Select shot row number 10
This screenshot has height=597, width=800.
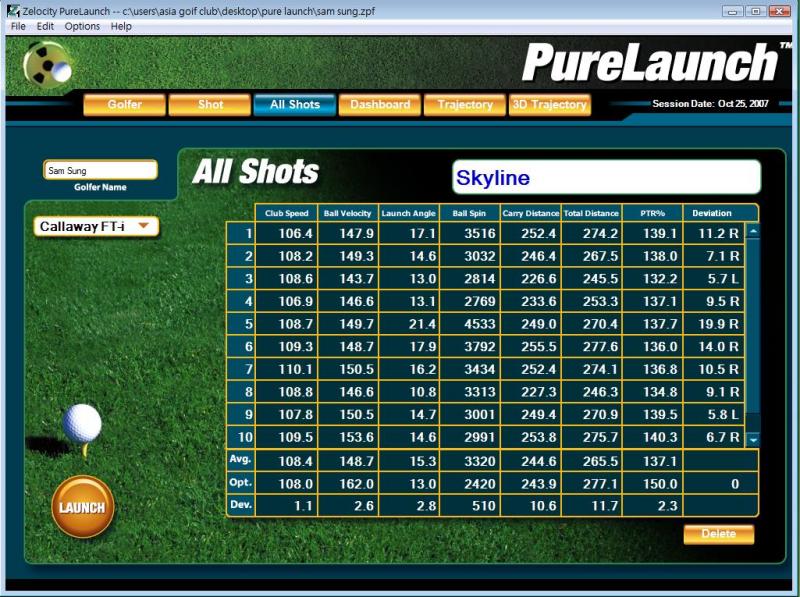240,437
